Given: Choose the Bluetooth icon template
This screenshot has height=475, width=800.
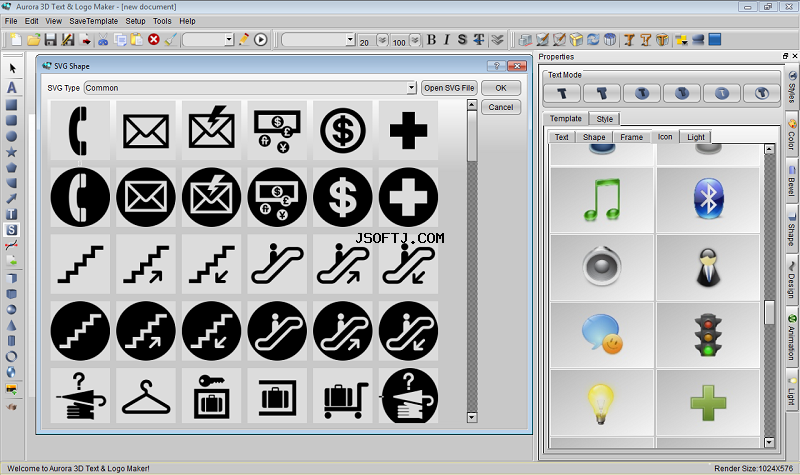Looking at the screenshot, I should pyautogui.click(x=708, y=200).
